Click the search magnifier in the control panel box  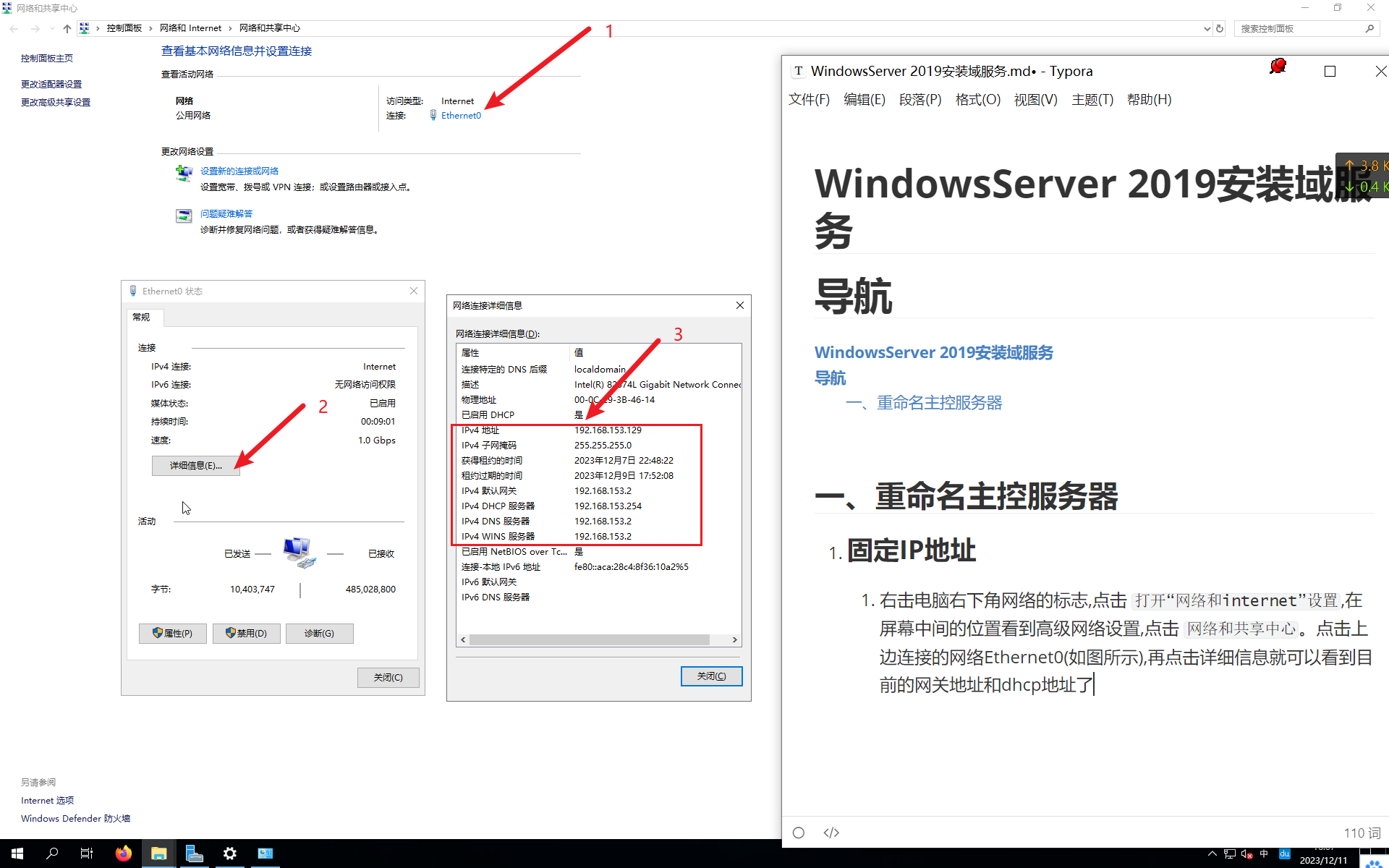pyautogui.click(x=1369, y=29)
